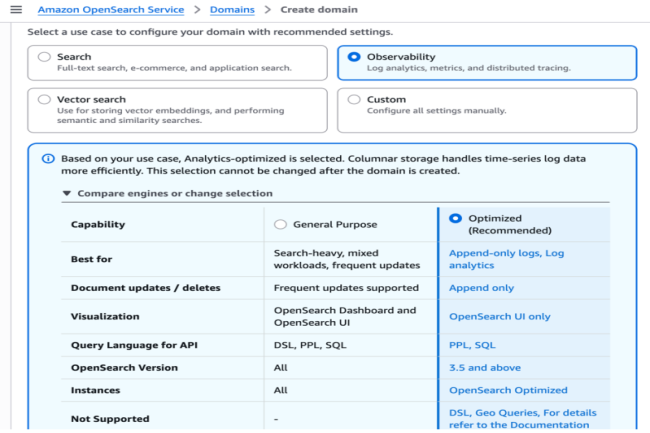Collapse Compare engines or change selection
This screenshot has width=650, height=433.
click(167, 194)
